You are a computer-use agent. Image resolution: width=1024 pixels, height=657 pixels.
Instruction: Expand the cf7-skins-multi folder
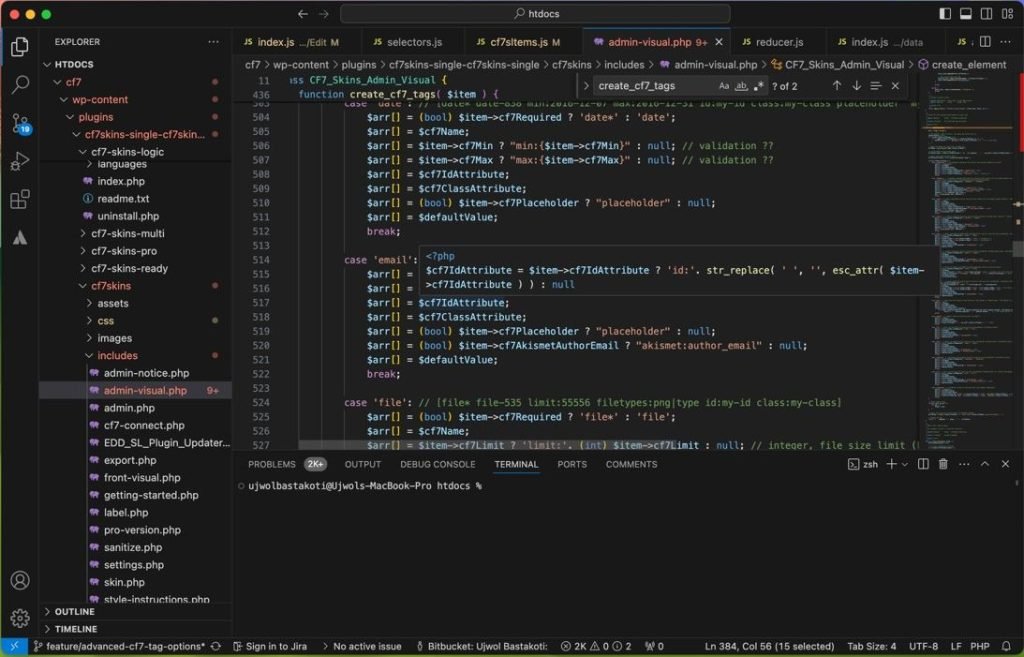click(128, 233)
